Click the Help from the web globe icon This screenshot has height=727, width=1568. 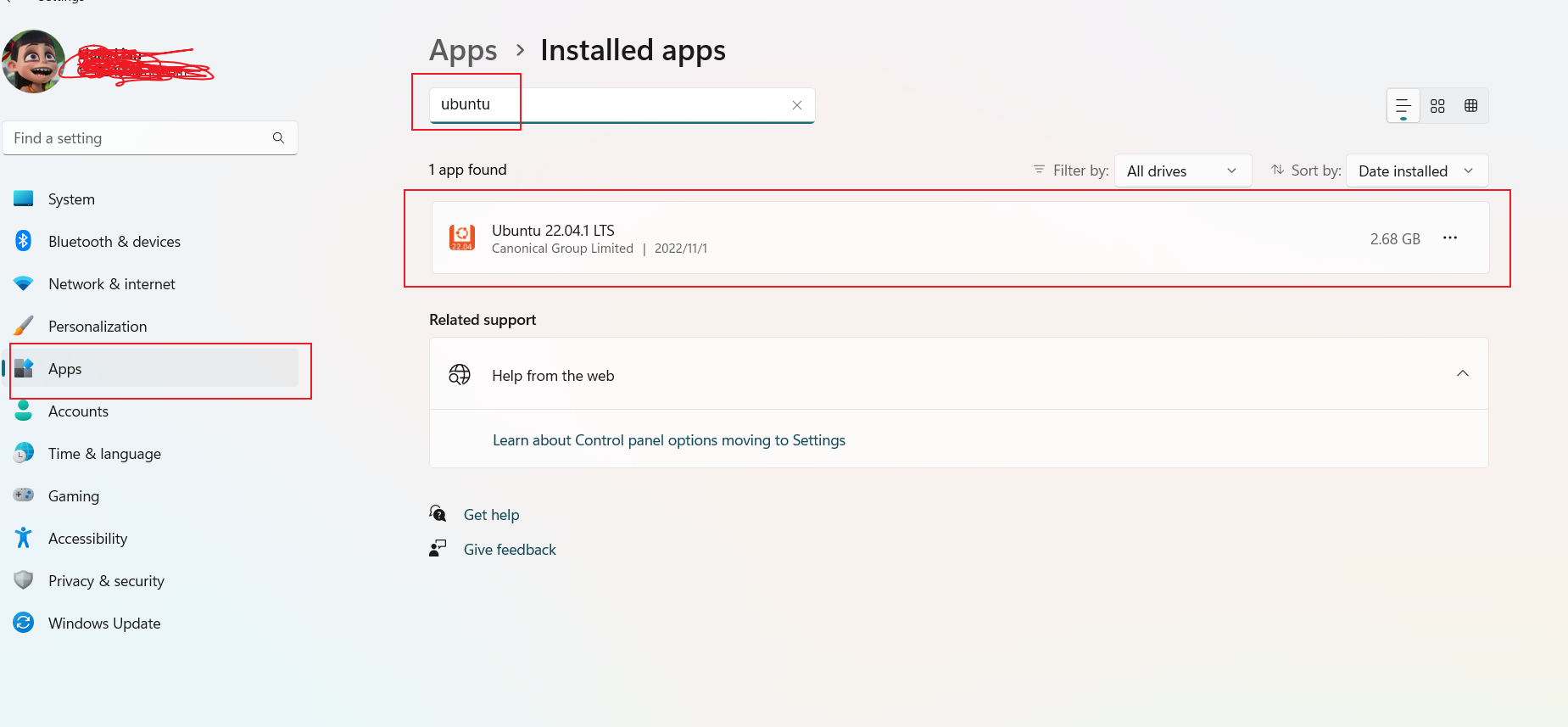(x=460, y=374)
